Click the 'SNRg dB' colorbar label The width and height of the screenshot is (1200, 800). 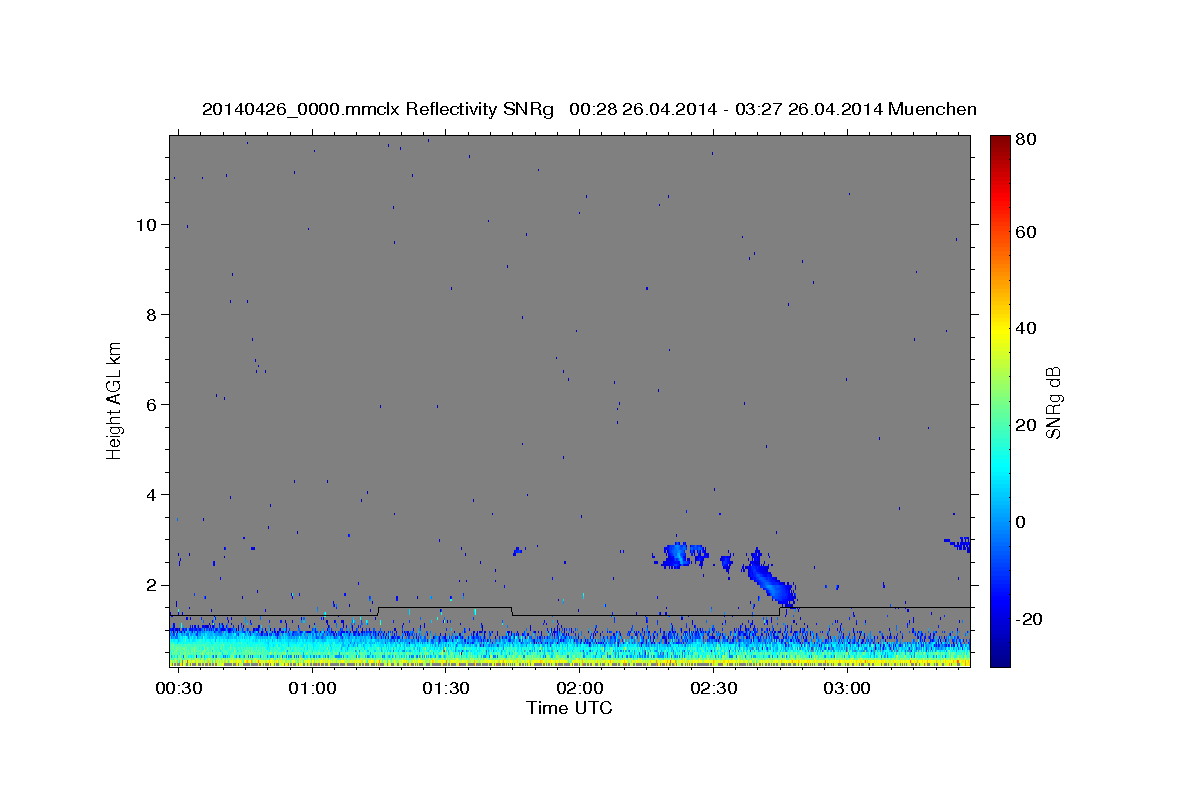click(1053, 402)
